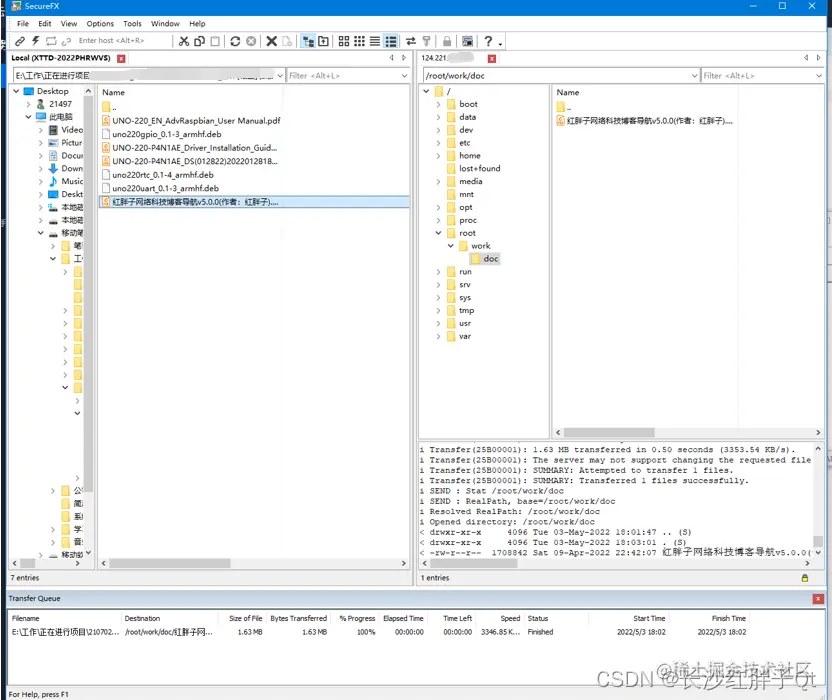Open the View menu
Screen dimensions: 832x700
coord(68,23)
